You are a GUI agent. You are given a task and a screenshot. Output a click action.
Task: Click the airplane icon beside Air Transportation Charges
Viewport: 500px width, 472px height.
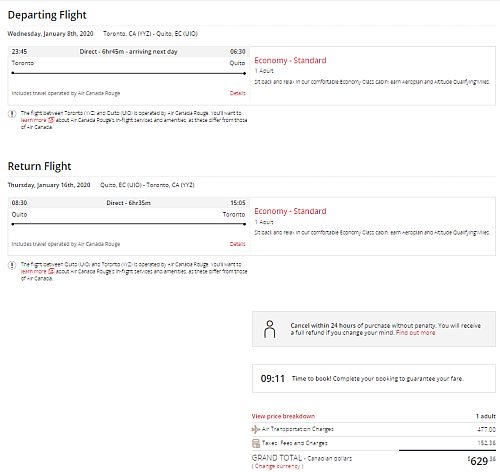[256, 429]
